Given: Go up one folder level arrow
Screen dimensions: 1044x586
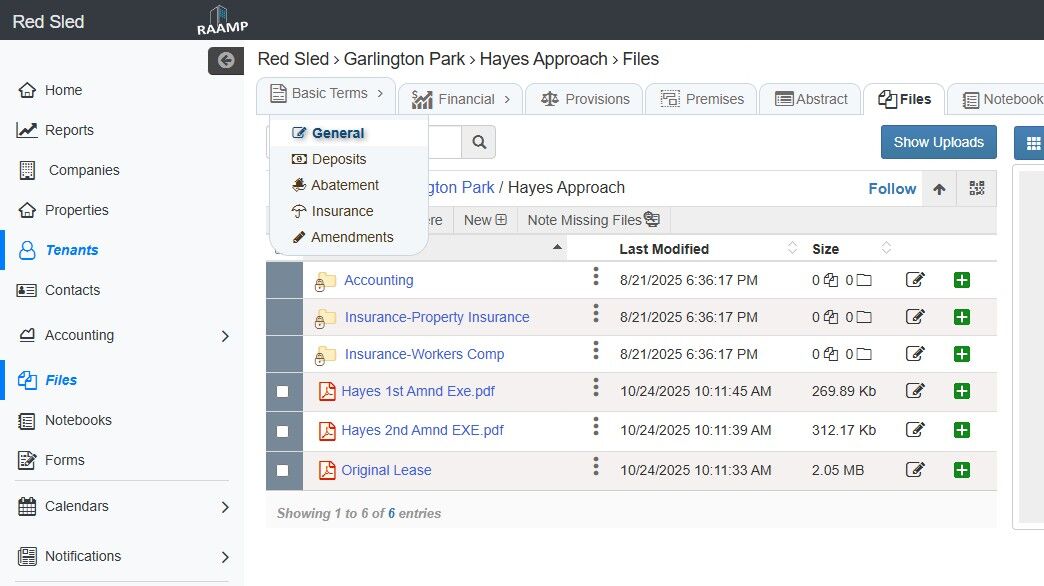Looking at the screenshot, I should (x=939, y=189).
